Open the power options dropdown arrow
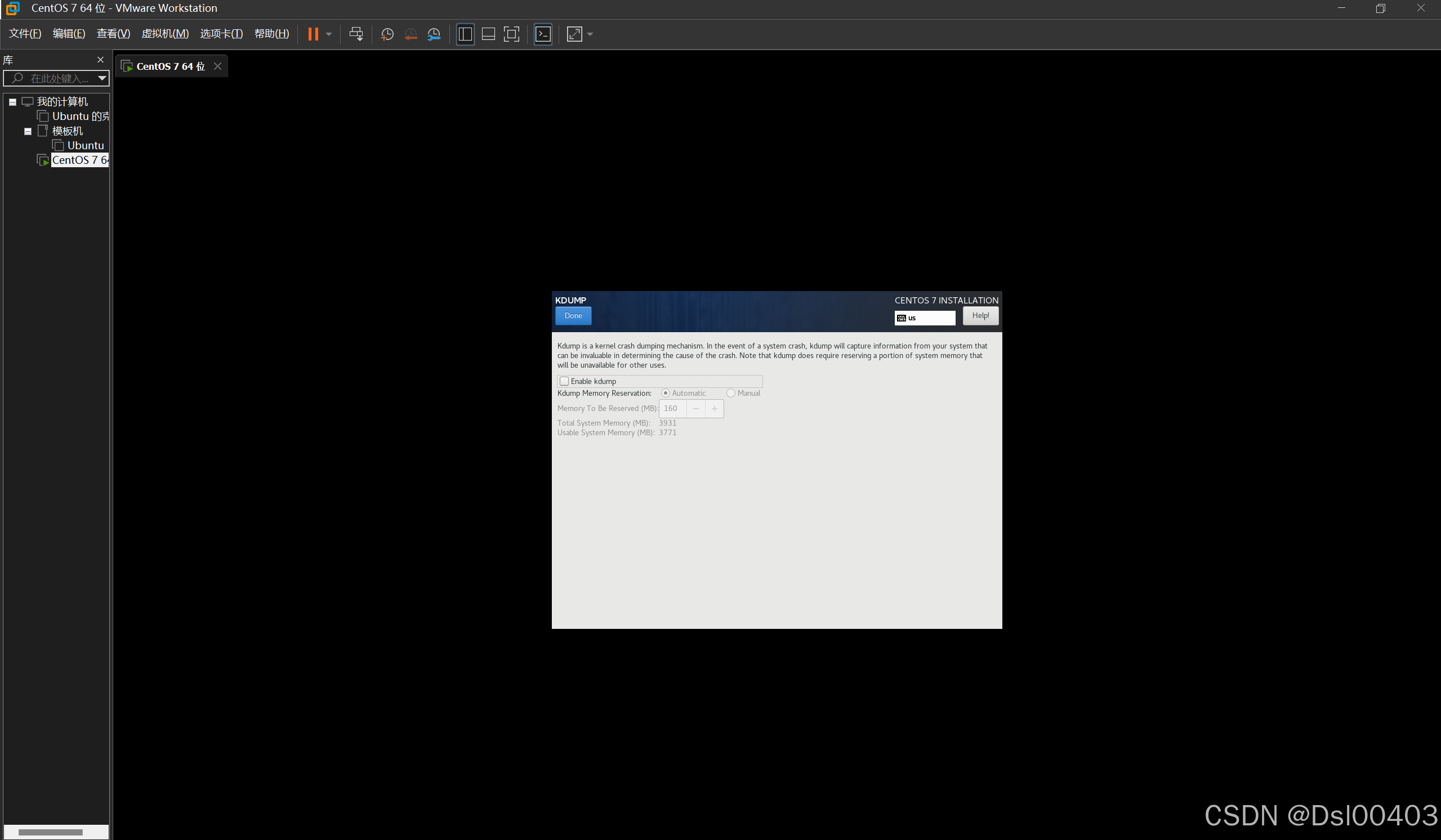The width and height of the screenshot is (1441, 840). 329,34
